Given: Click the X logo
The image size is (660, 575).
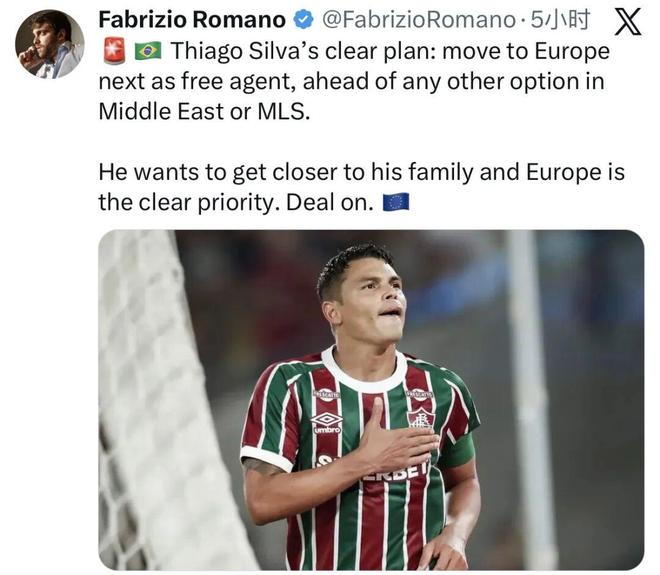Looking at the screenshot, I should pos(627,22).
